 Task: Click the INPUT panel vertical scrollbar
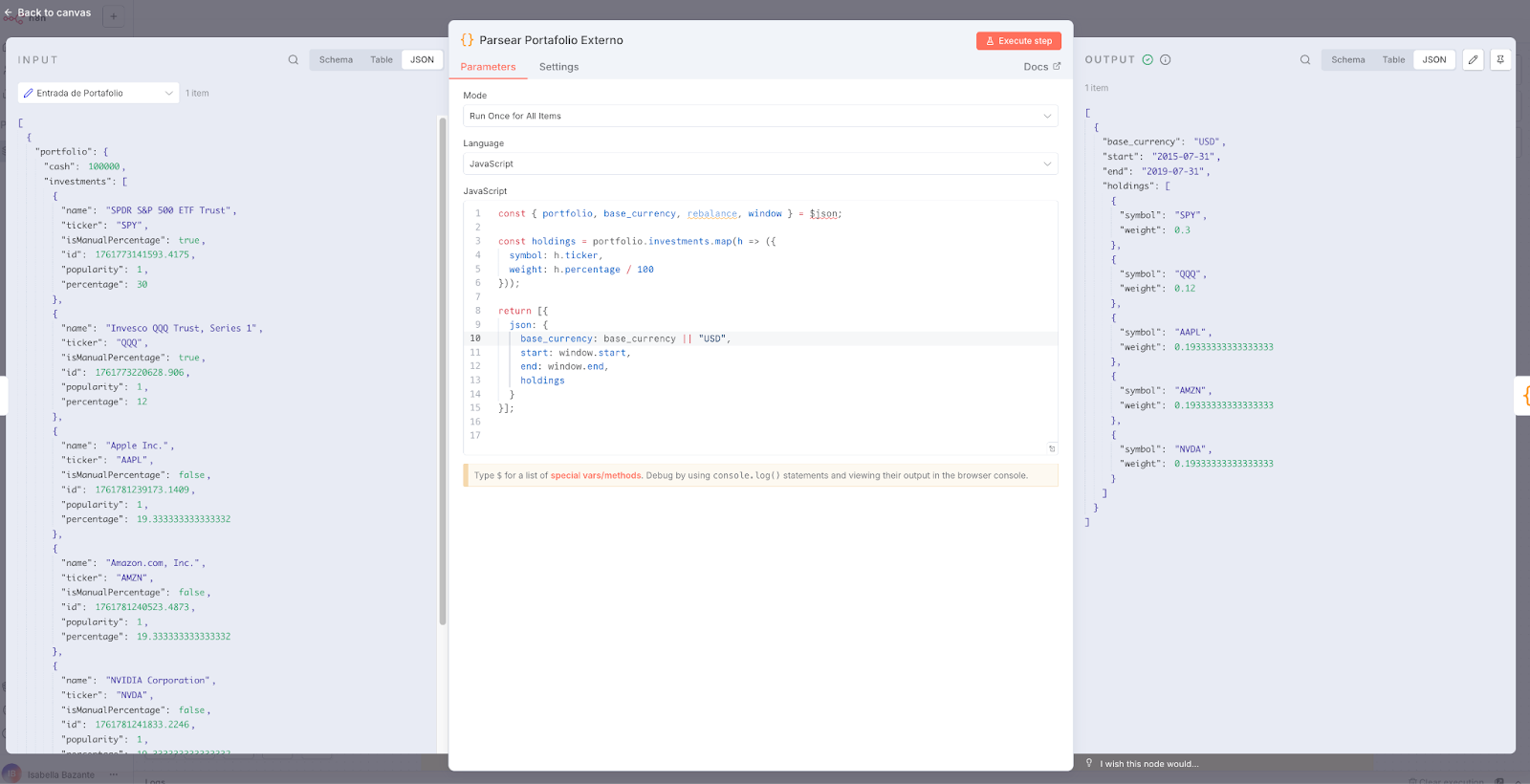pyautogui.click(x=442, y=371)
